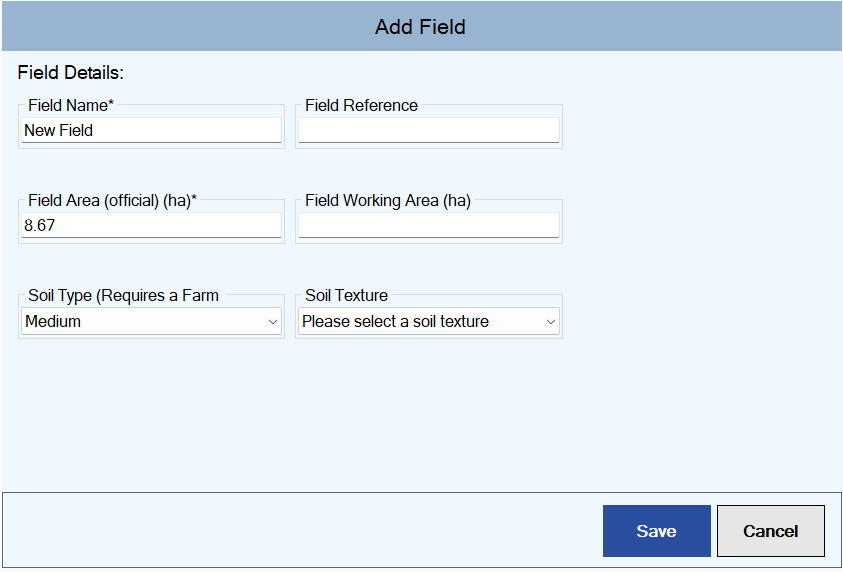This screenshot has width=843, height=572.
Task: Click the Soil Texture dropdown chevron arrow
Action: (551, 322)
